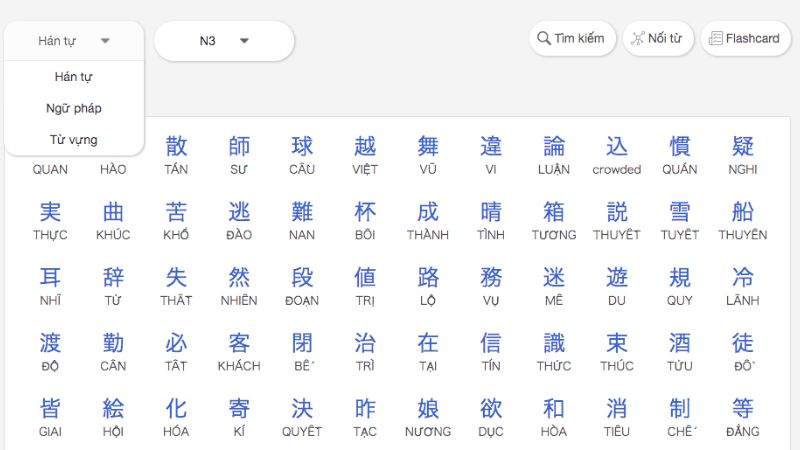View kanji 値 TRỊ
The width and height of the screenshot is (800, 450).
click(365, 286)
